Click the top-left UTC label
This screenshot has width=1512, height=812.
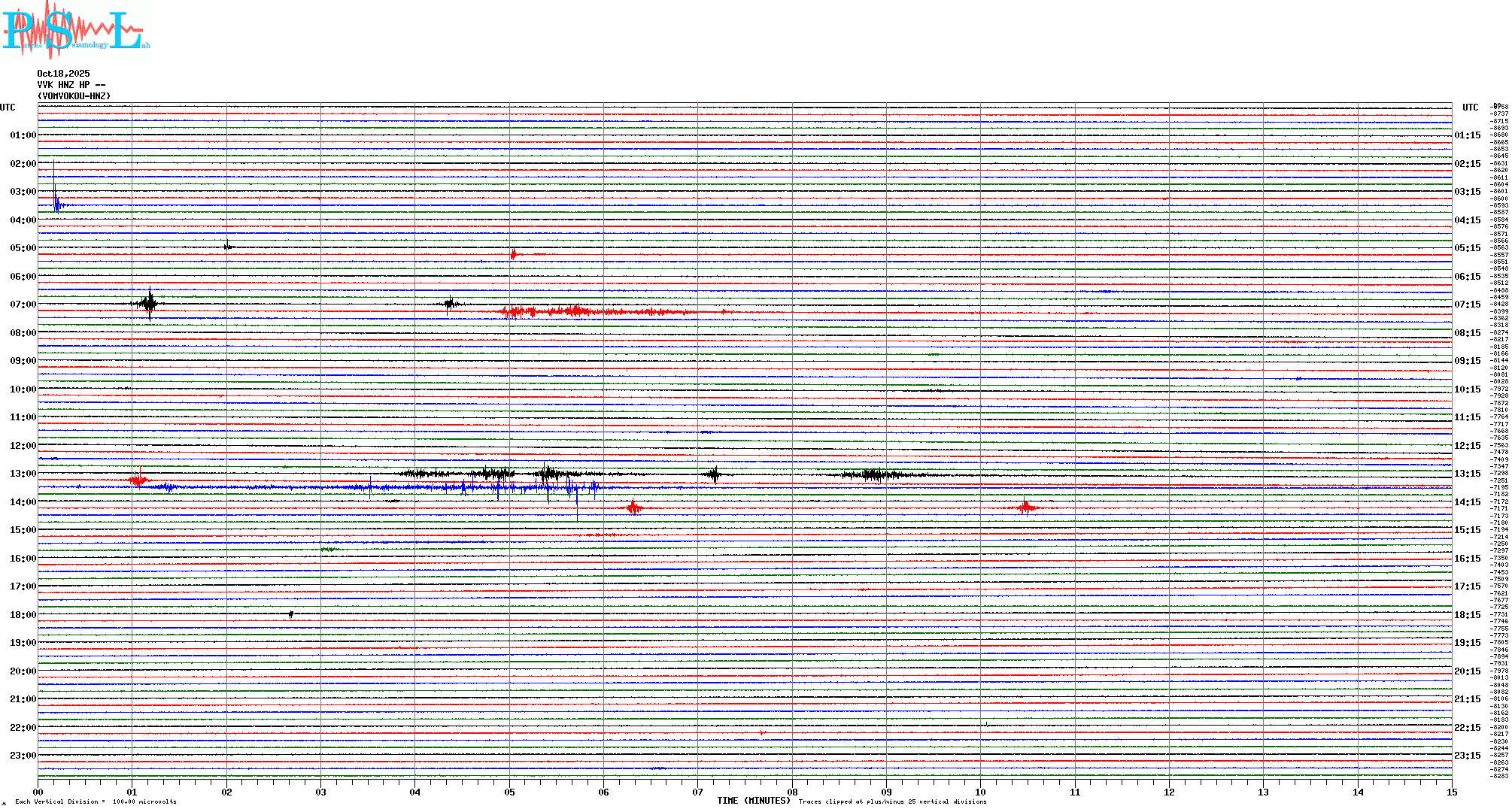point(8,108)
